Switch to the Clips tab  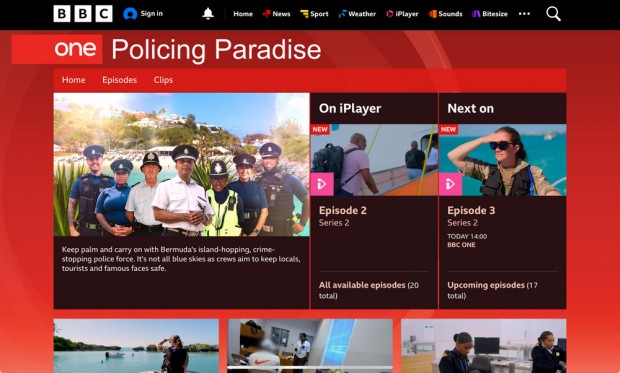tap(163, 80)
